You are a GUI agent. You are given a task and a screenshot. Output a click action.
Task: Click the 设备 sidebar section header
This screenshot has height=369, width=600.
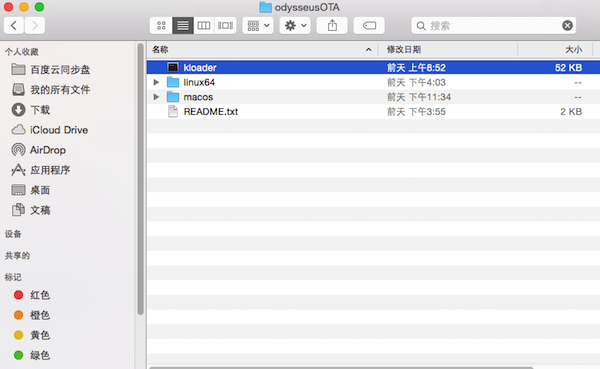point(13,234)
